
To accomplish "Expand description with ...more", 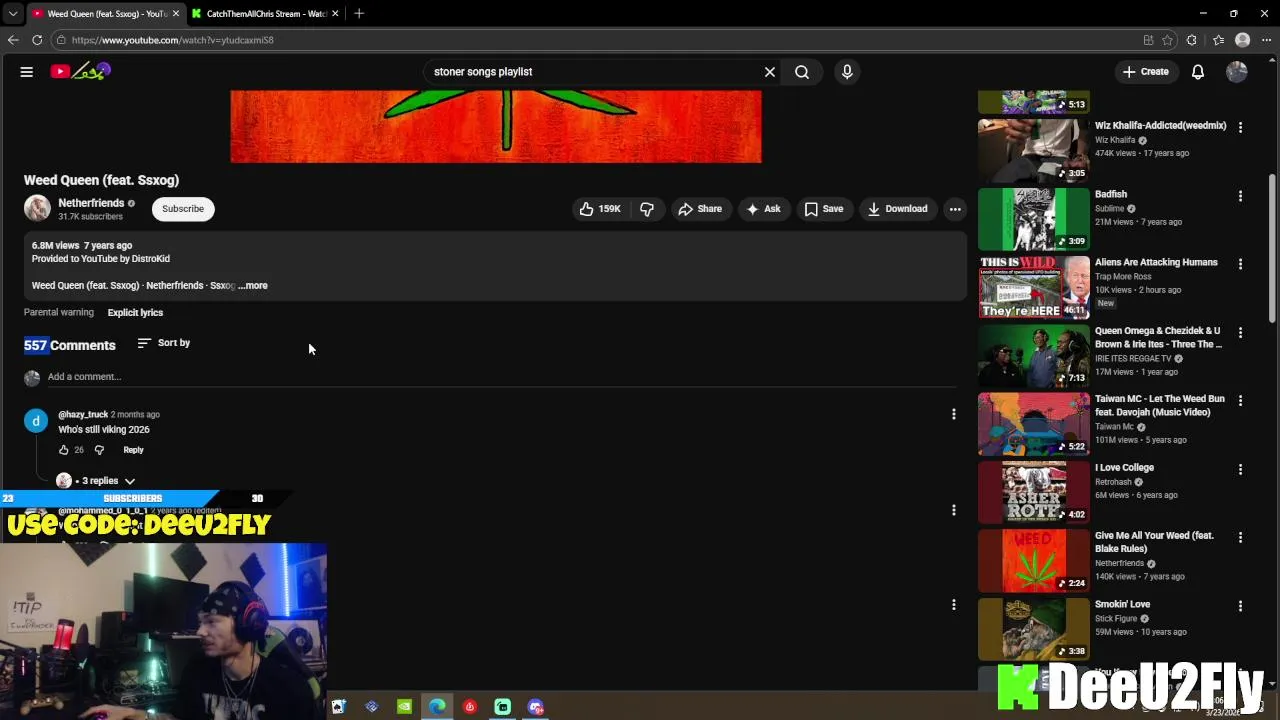I will (x=253, y=286).
